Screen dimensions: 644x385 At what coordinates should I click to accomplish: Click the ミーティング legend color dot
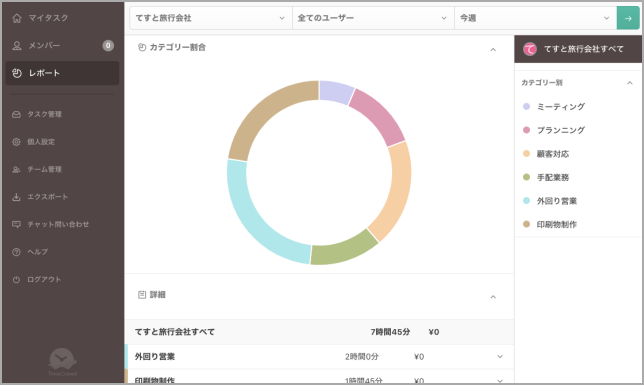tap(527, 106)
